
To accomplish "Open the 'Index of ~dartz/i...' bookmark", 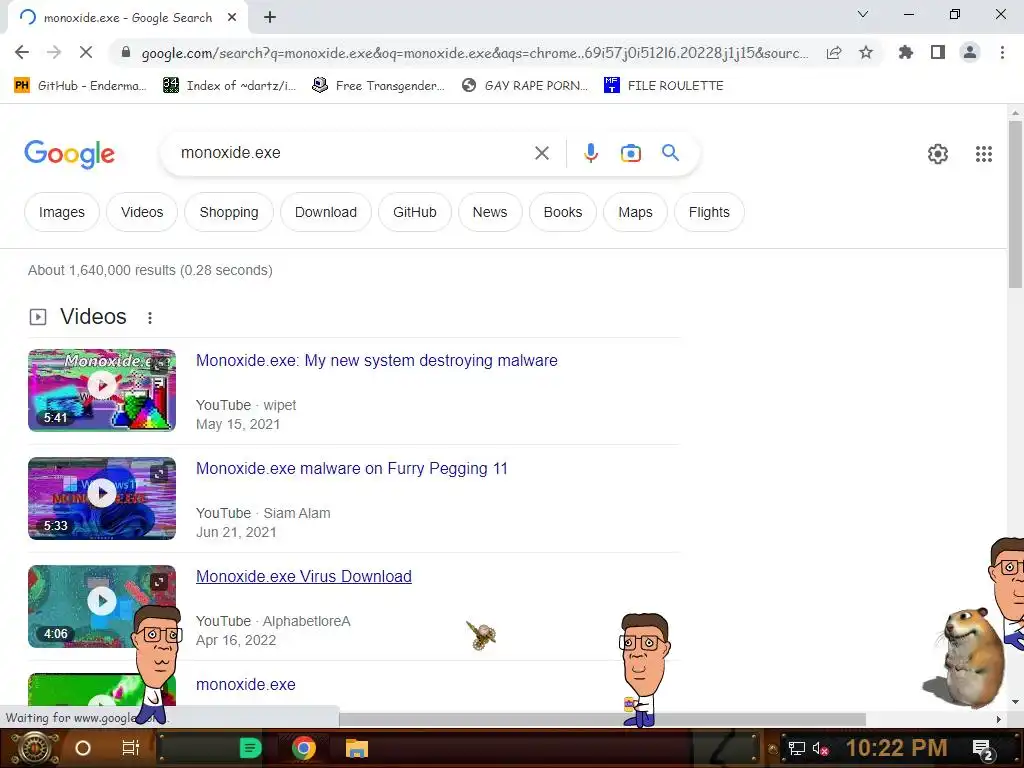I will click(x=229, y=86).
